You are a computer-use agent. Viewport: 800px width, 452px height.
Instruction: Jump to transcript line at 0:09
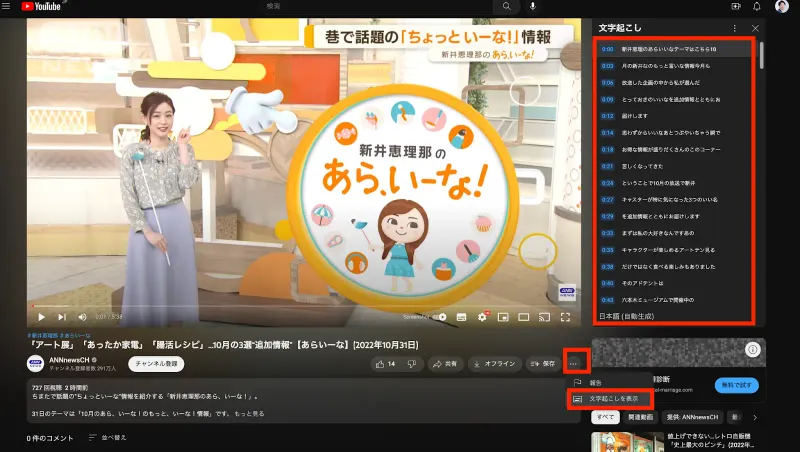(x=674, y=99)
